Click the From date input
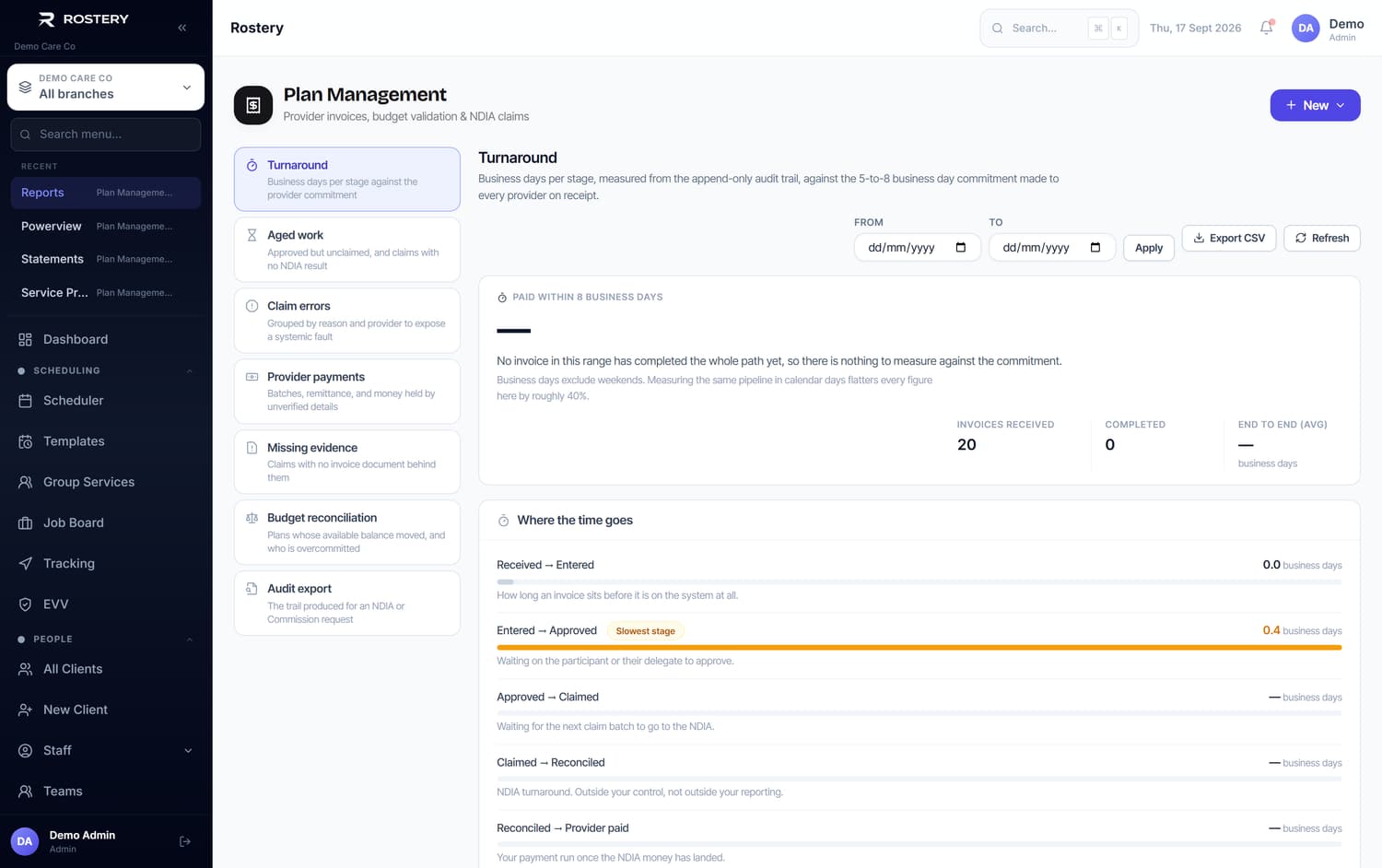Image resolution: width=1382 pixels, height=868 pixels. pos(916,248)
